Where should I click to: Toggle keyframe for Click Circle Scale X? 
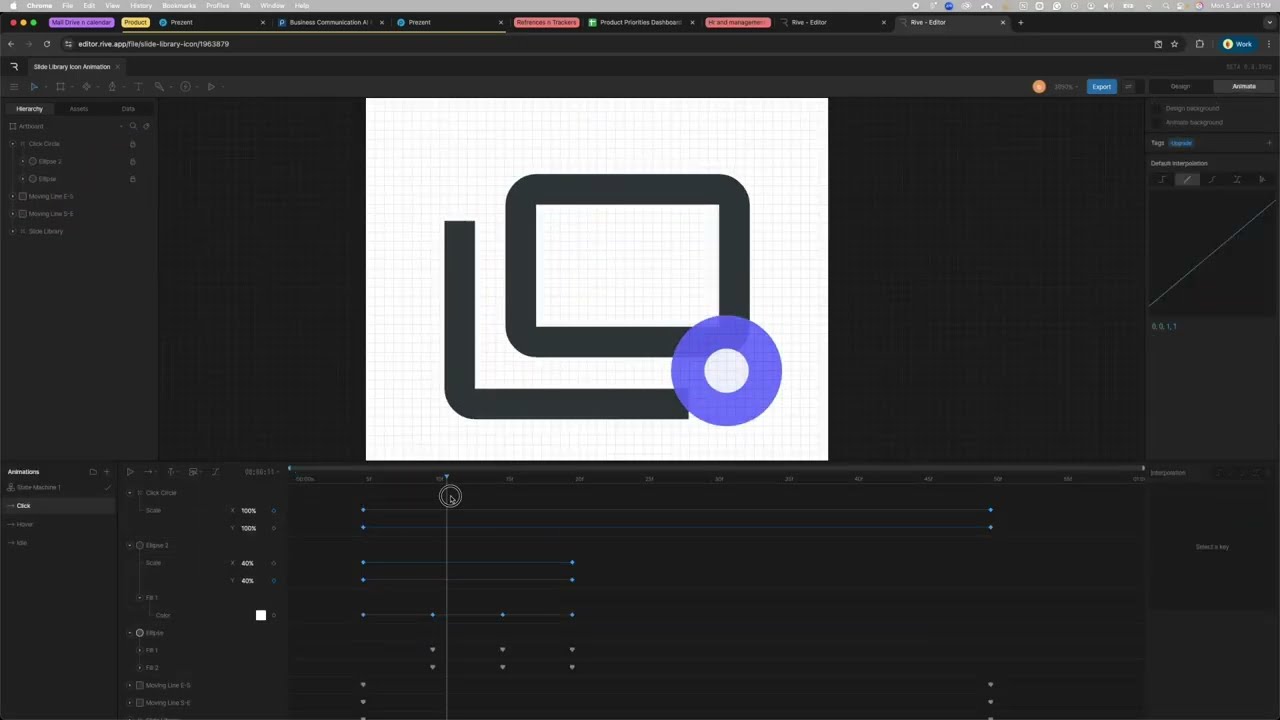tap(273, 511)
